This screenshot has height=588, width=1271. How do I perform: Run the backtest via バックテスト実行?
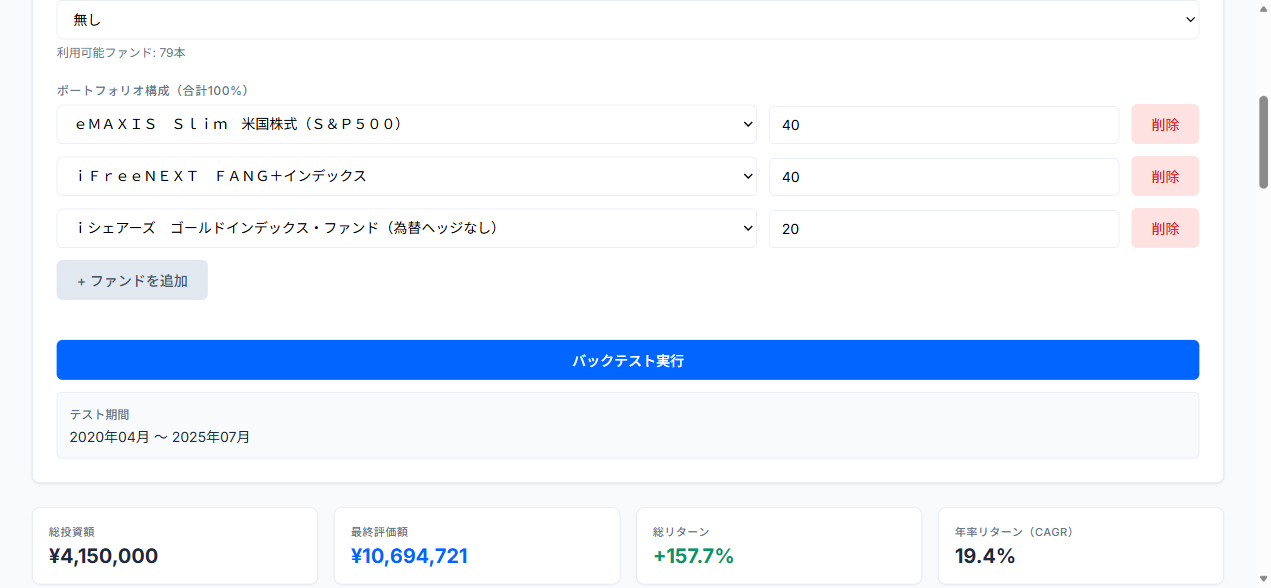click(628, 360)
